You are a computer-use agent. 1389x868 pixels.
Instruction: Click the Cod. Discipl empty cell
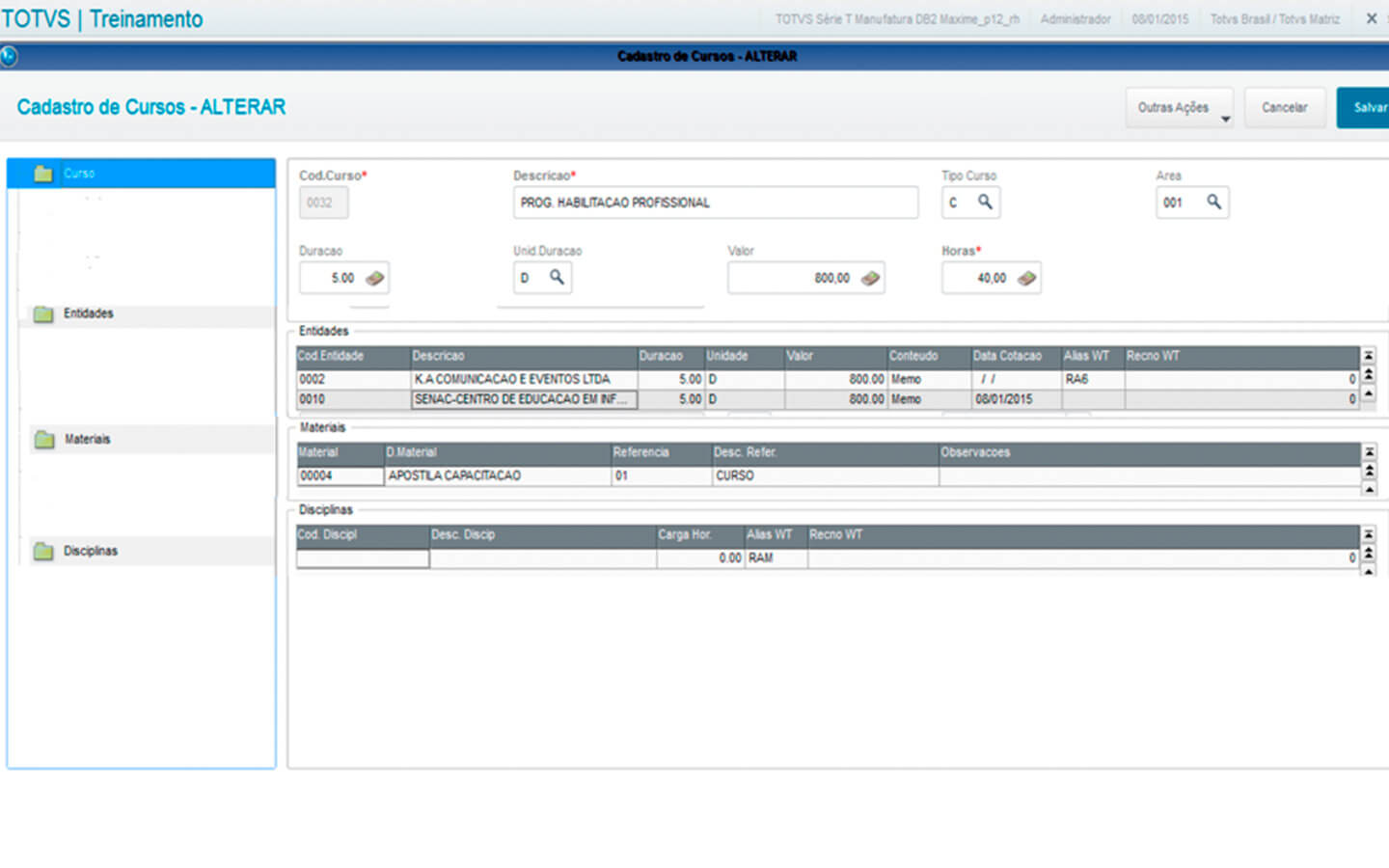[363, 558]
